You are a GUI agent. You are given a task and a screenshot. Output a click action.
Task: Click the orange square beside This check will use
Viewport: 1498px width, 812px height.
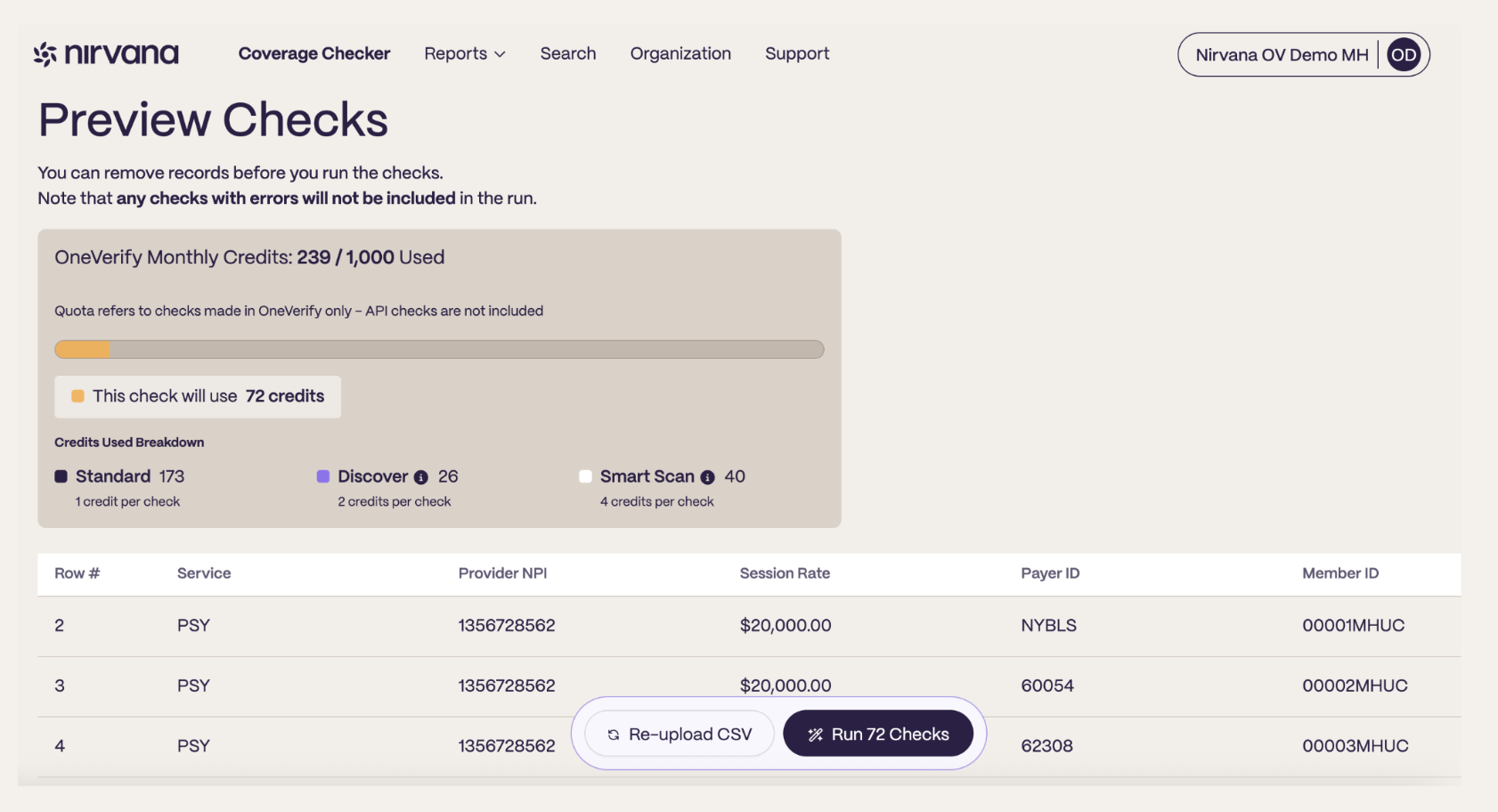click(x=77, y=396)
